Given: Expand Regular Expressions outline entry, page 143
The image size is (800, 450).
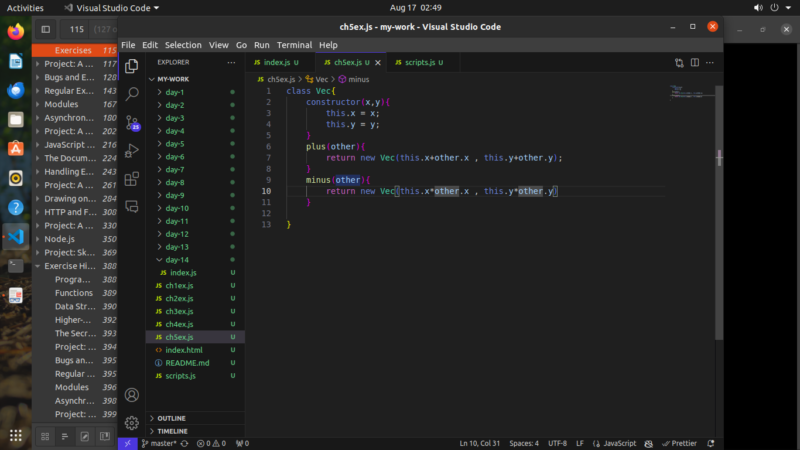Looking at the screenshot, I should tap(38, 91).
